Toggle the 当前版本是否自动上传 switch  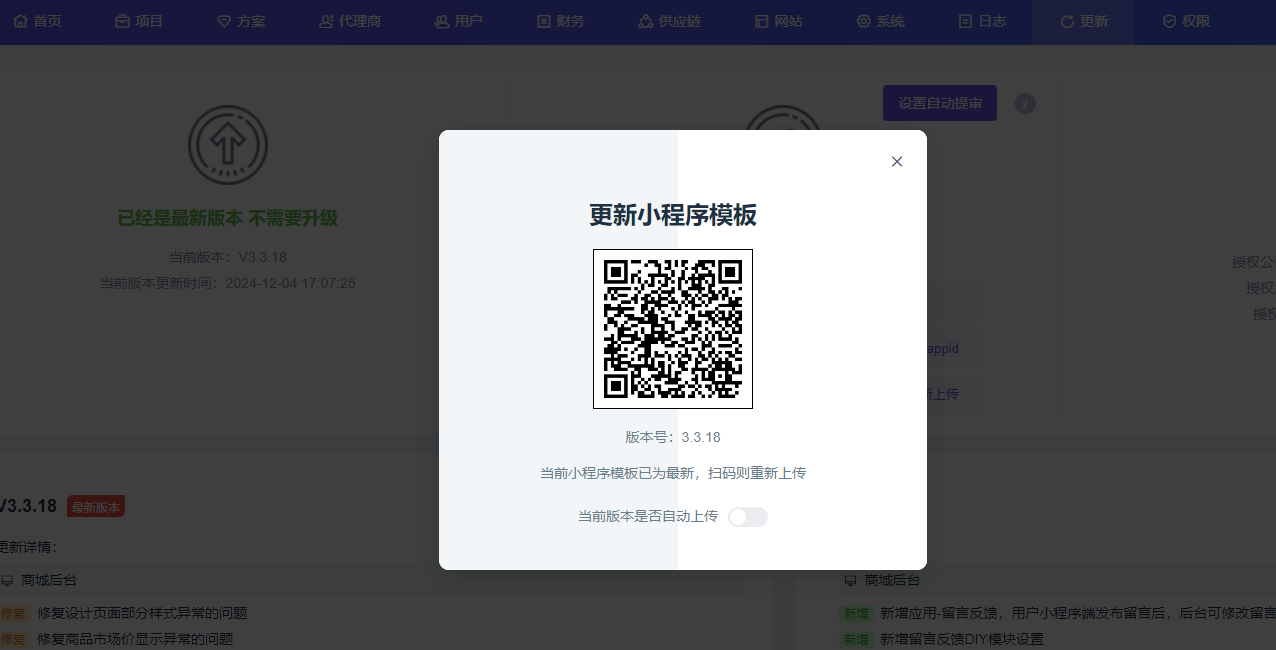point(747,517)
